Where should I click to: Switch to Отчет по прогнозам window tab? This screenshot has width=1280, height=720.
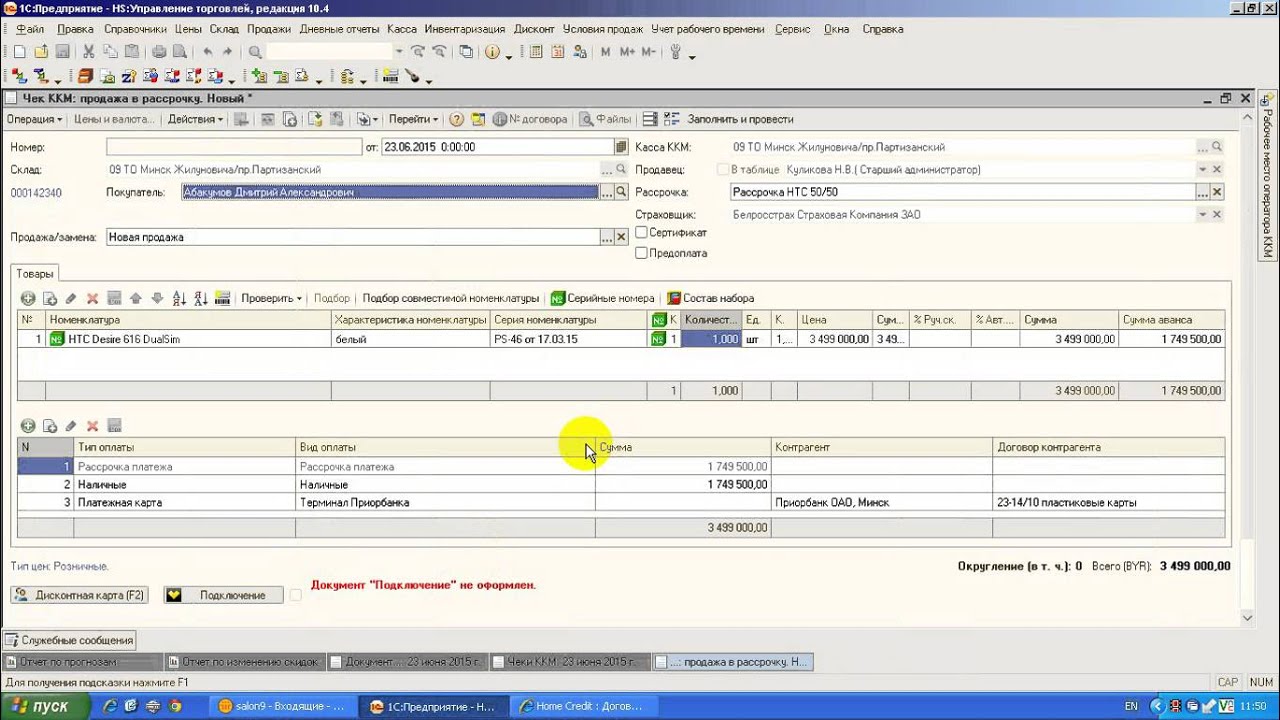pyautogui.click(x=82, y=662)
